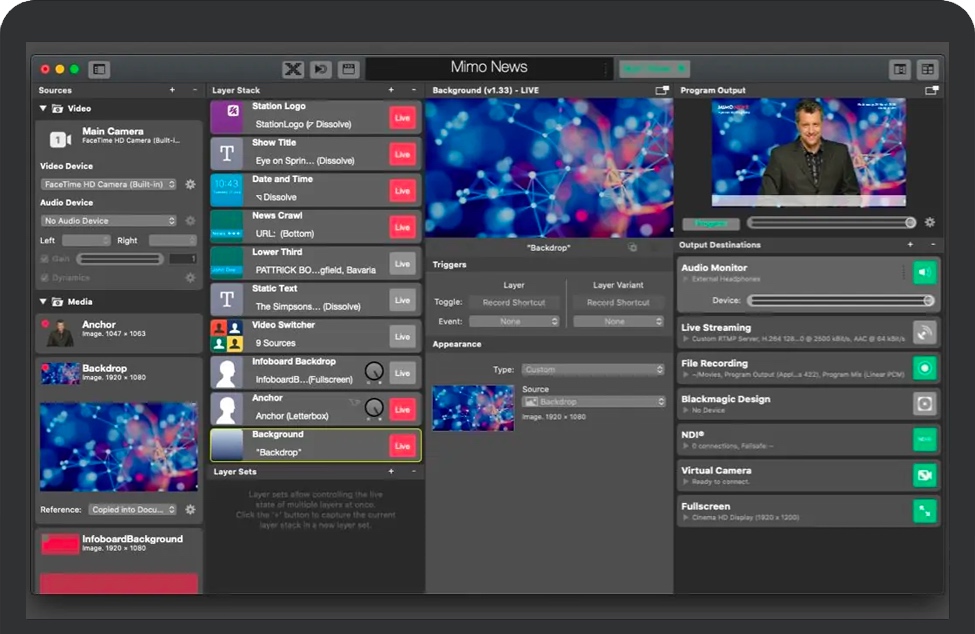Viewport: 975px width, 634px height.
Task: Collapse the Media sources section
Action: (x=43, y=301)
